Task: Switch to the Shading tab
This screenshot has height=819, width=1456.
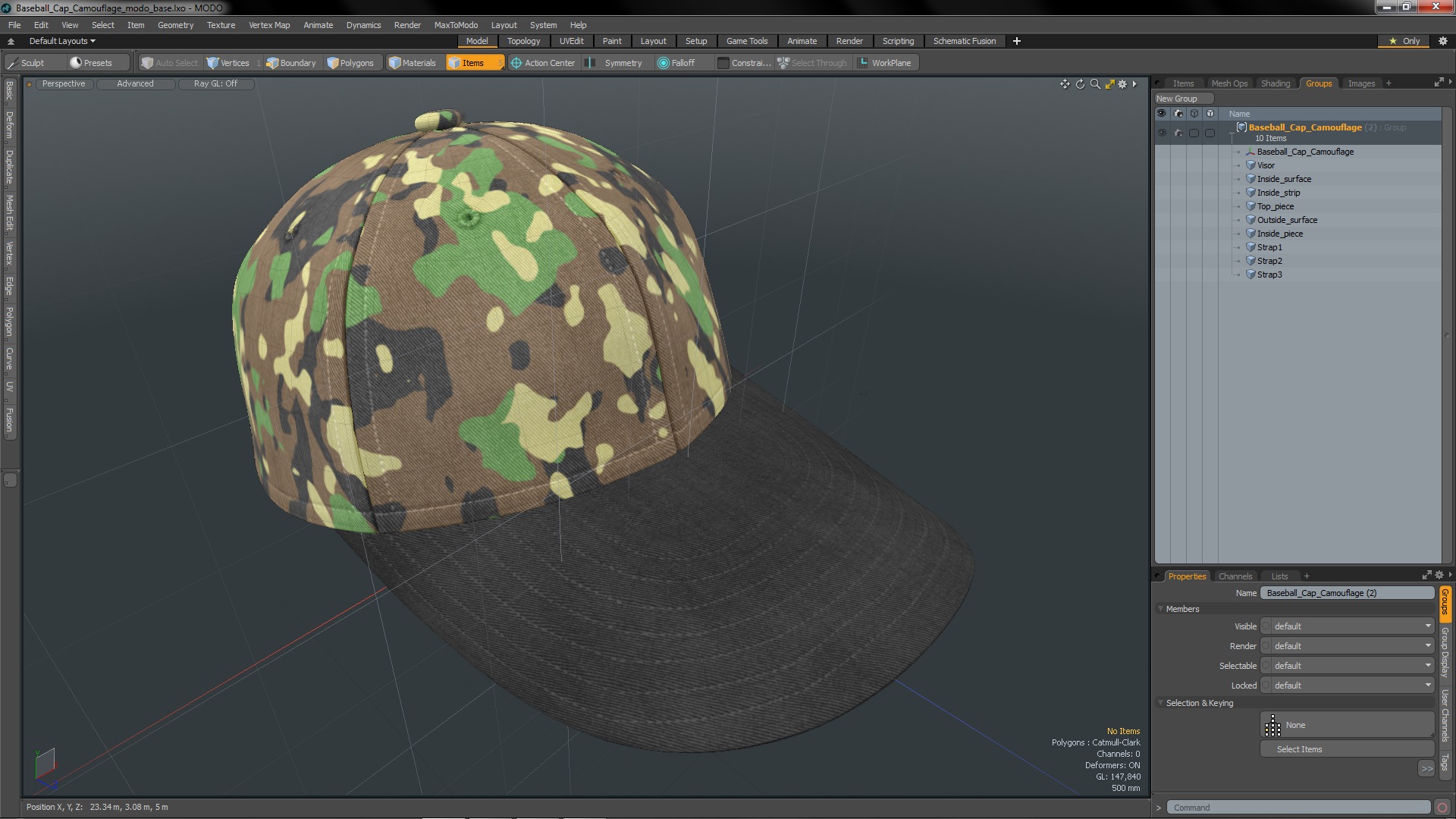Action: pyautogui.click(x=1275, y=83)
